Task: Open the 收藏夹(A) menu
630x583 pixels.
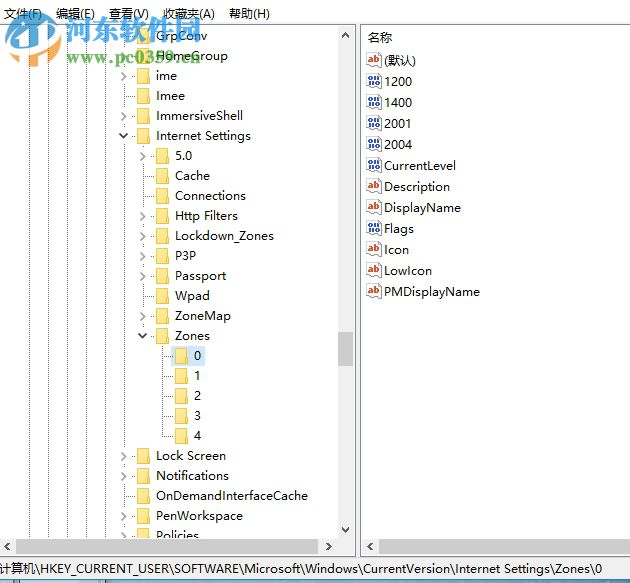Action: click(189, 14)
